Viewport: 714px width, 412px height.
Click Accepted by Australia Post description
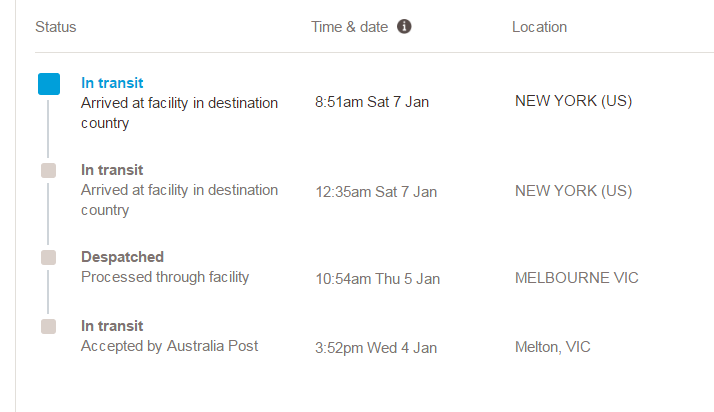click(x=169, y=346)
